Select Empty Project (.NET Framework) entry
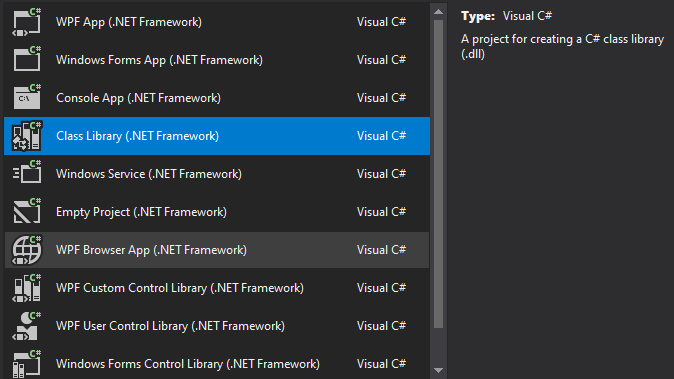The height and width of the screenshot is (379, 674). [217, 211]
